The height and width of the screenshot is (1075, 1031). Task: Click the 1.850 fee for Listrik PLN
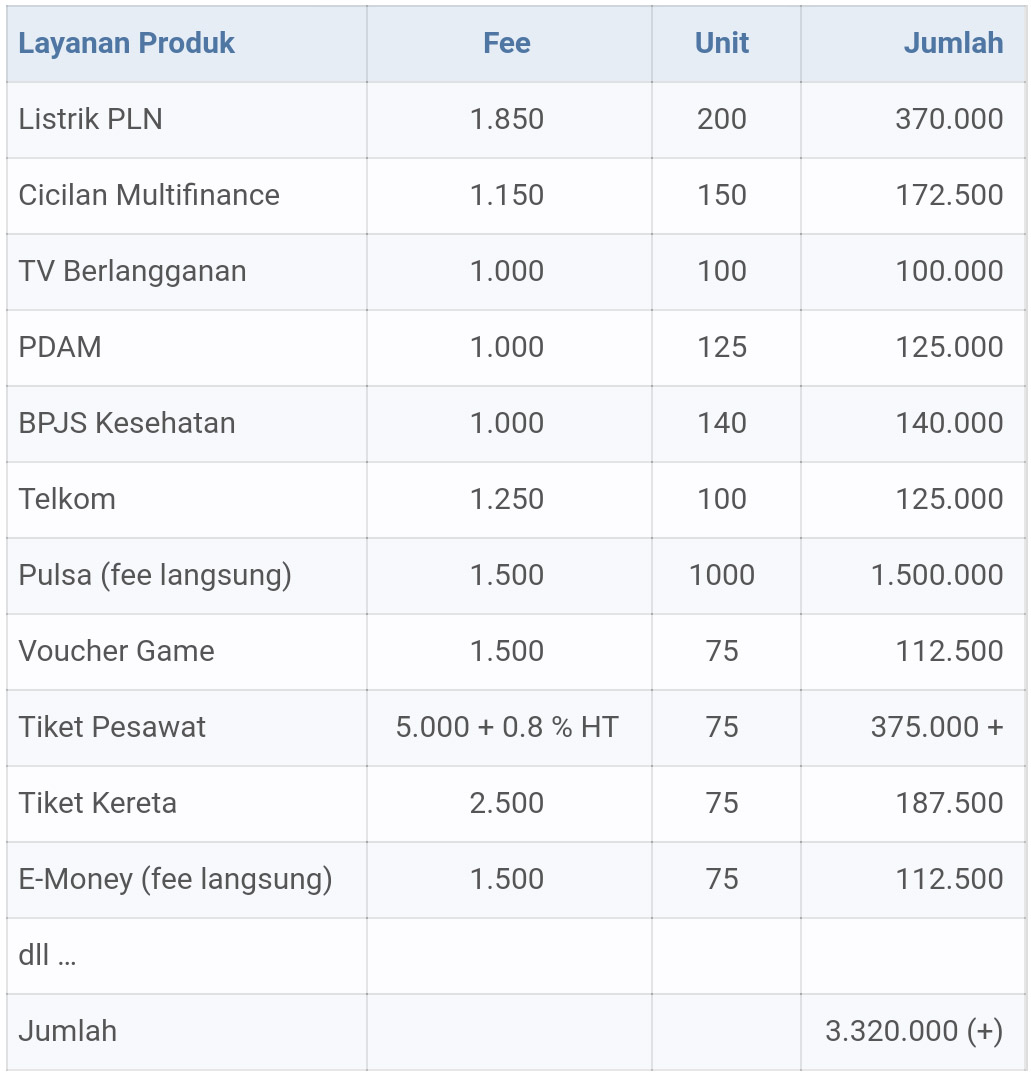click(x=507, y=119)
